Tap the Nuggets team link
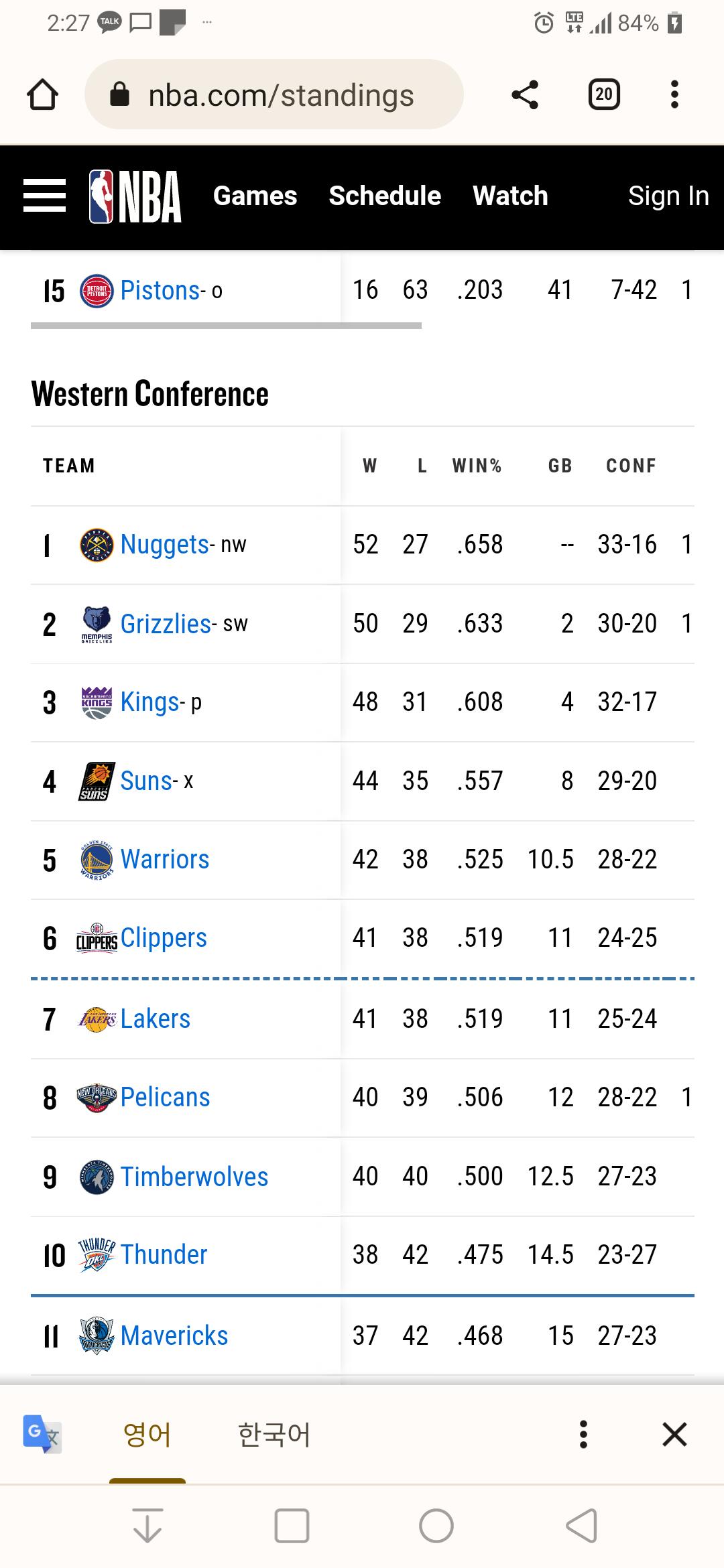 [x=164, y=544]
